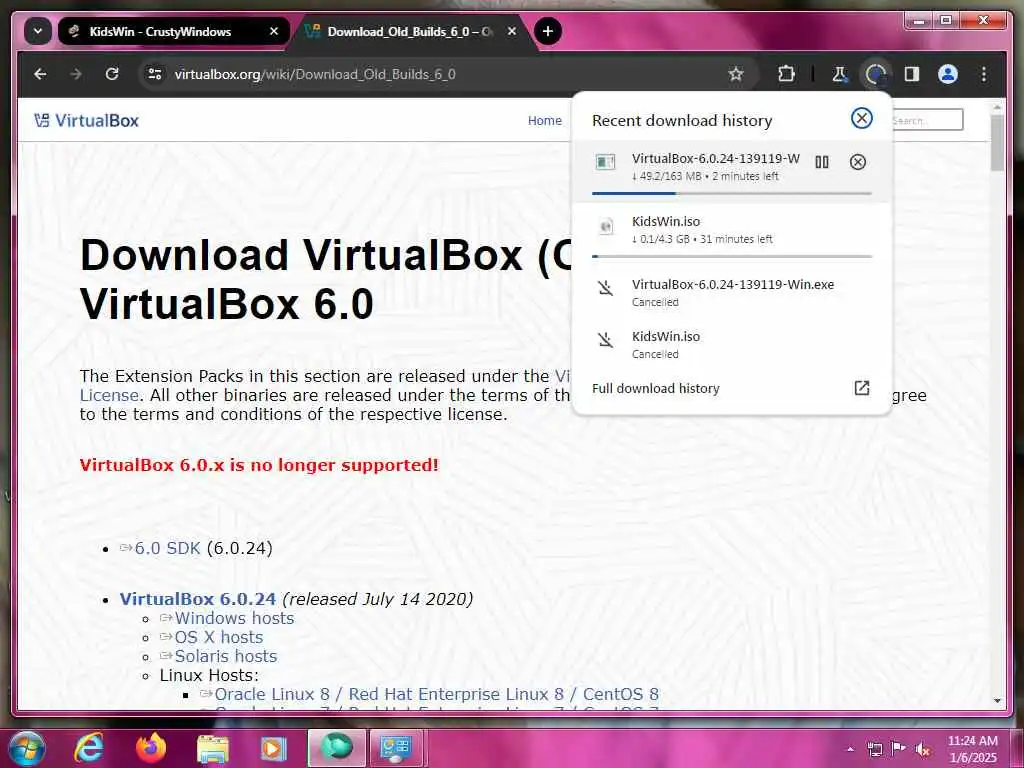Bookmark this page with the star icon

coord(736,74)
